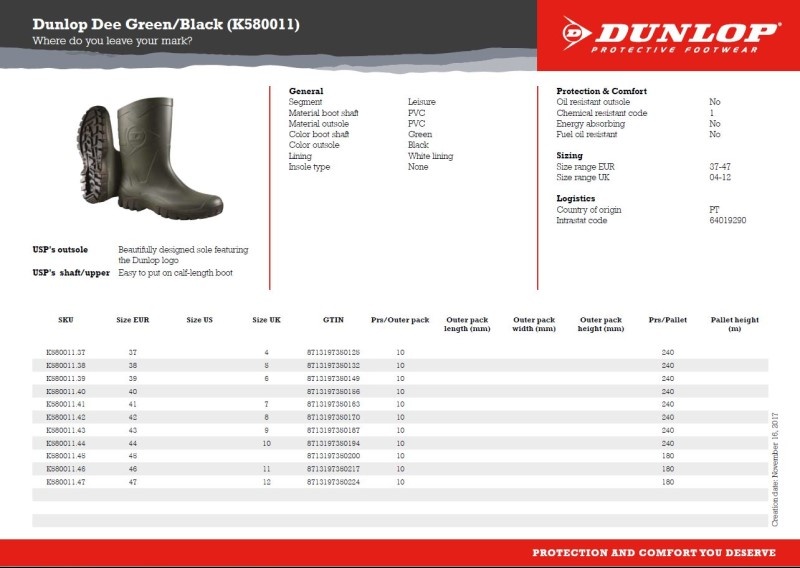This screenshot has width=800, height=568.
Task: Select the General section heading
Action: pyautogui.click(x=305, y=91)
